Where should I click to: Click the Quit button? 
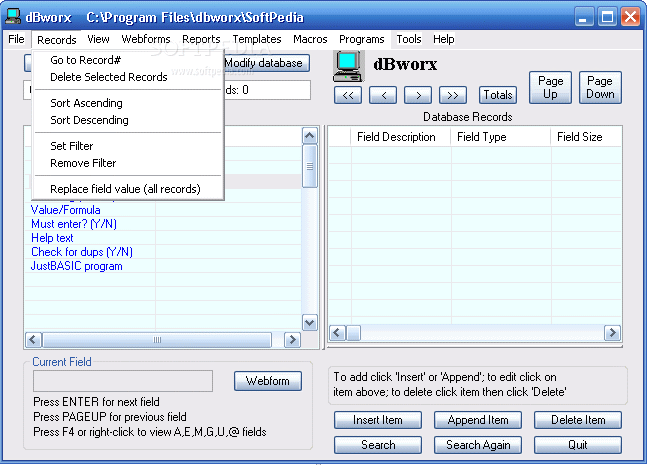[578, 445]
